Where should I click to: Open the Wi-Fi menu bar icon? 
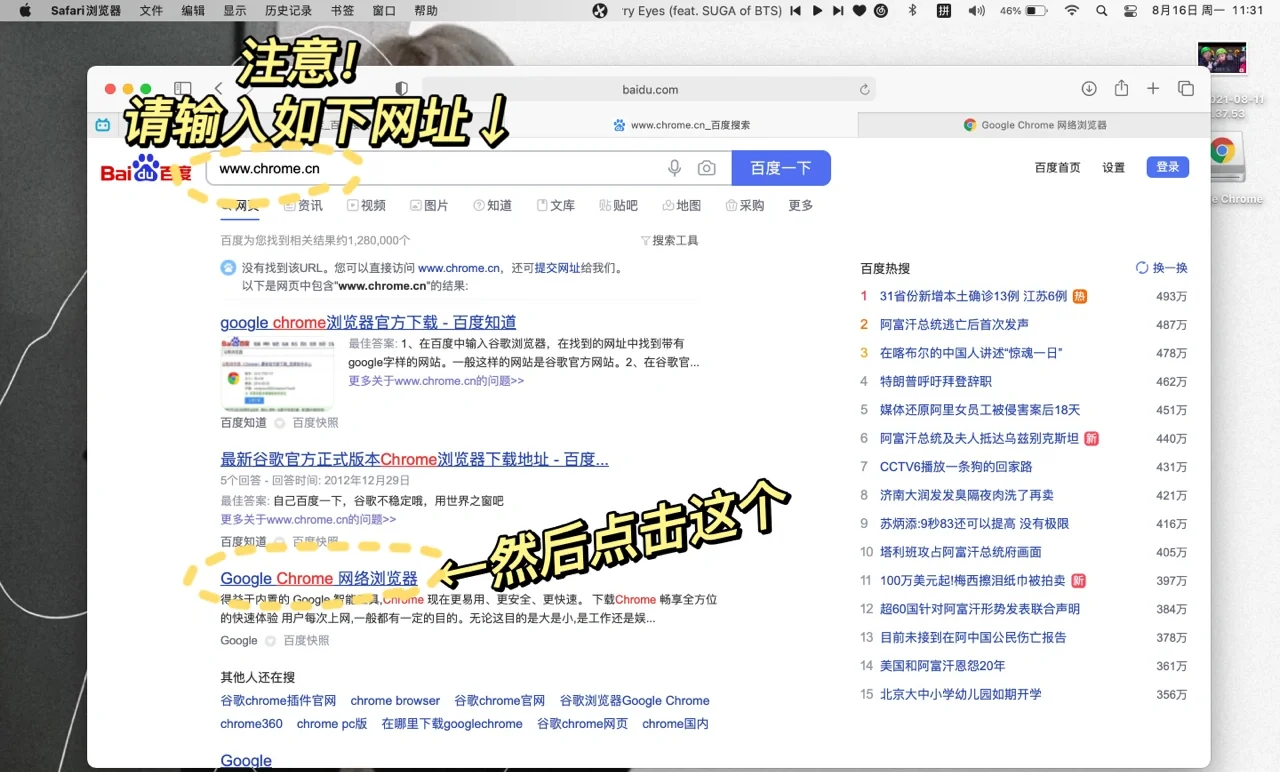[x=1072, y=11]
